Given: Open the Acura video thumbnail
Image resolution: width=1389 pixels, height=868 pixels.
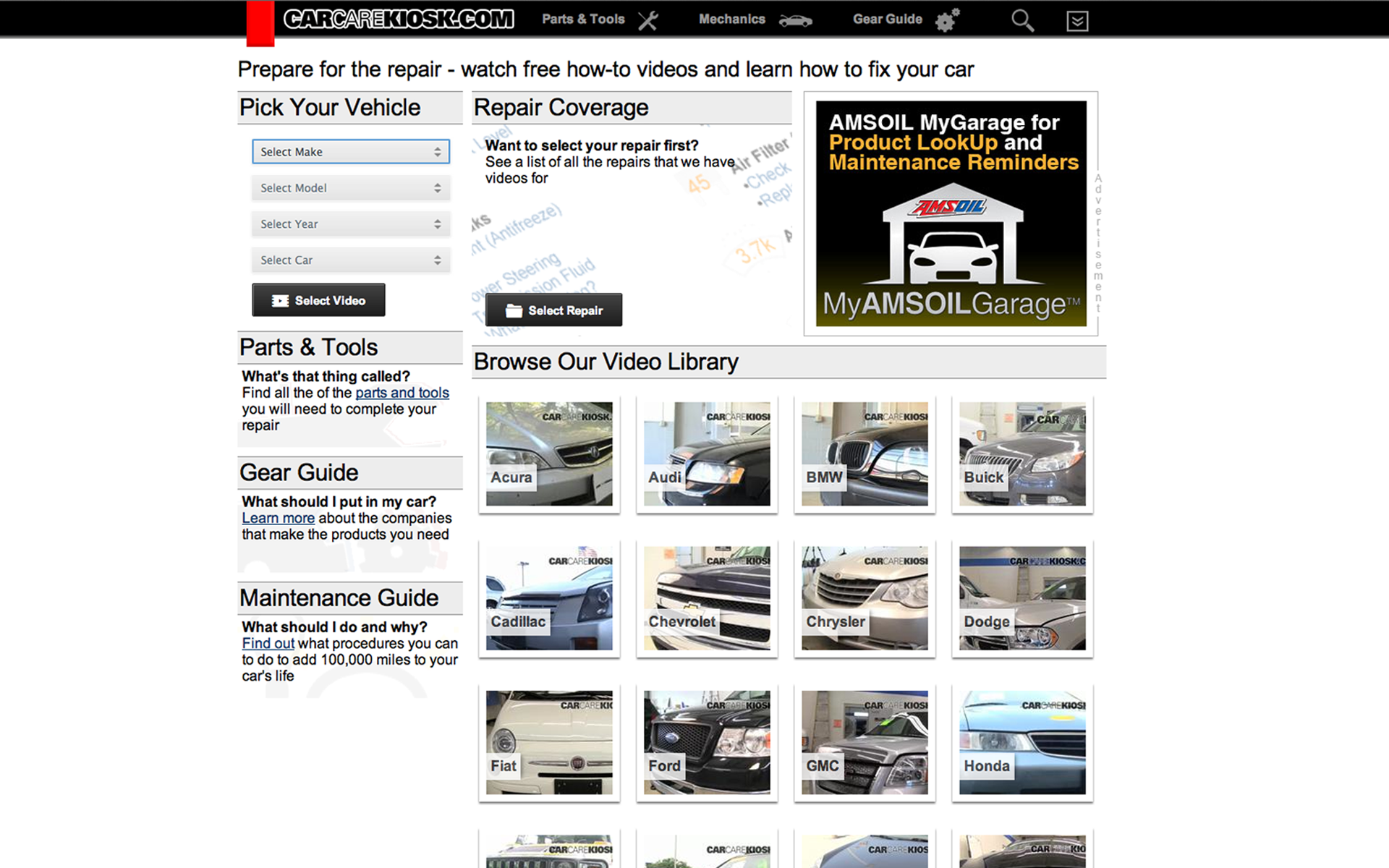Looking at the screenshot, I should pyautogui.click(x=549, y=454).
